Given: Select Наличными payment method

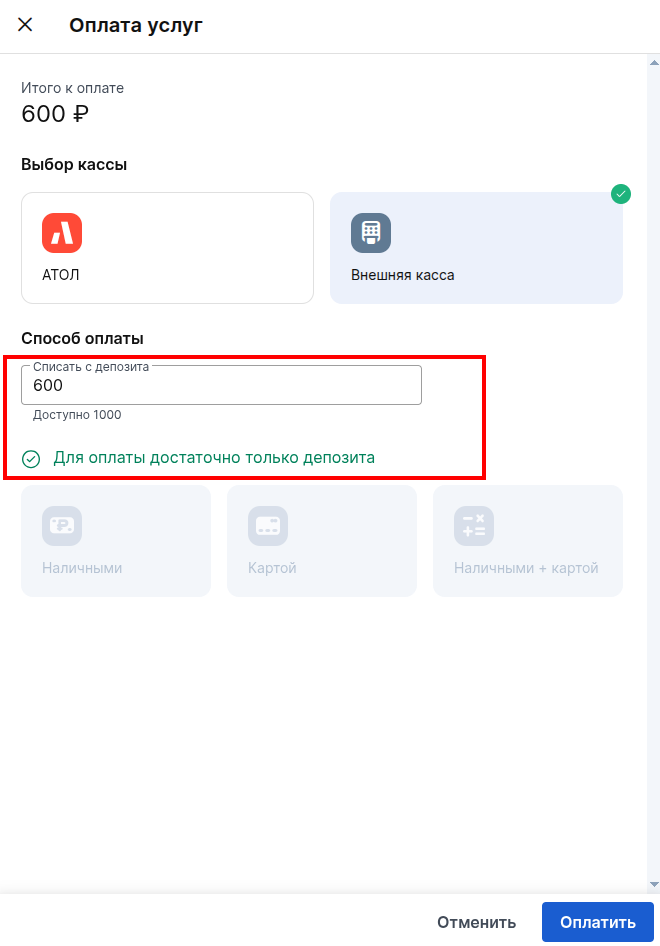Looking at the screenshot, I should coord(116,541).
